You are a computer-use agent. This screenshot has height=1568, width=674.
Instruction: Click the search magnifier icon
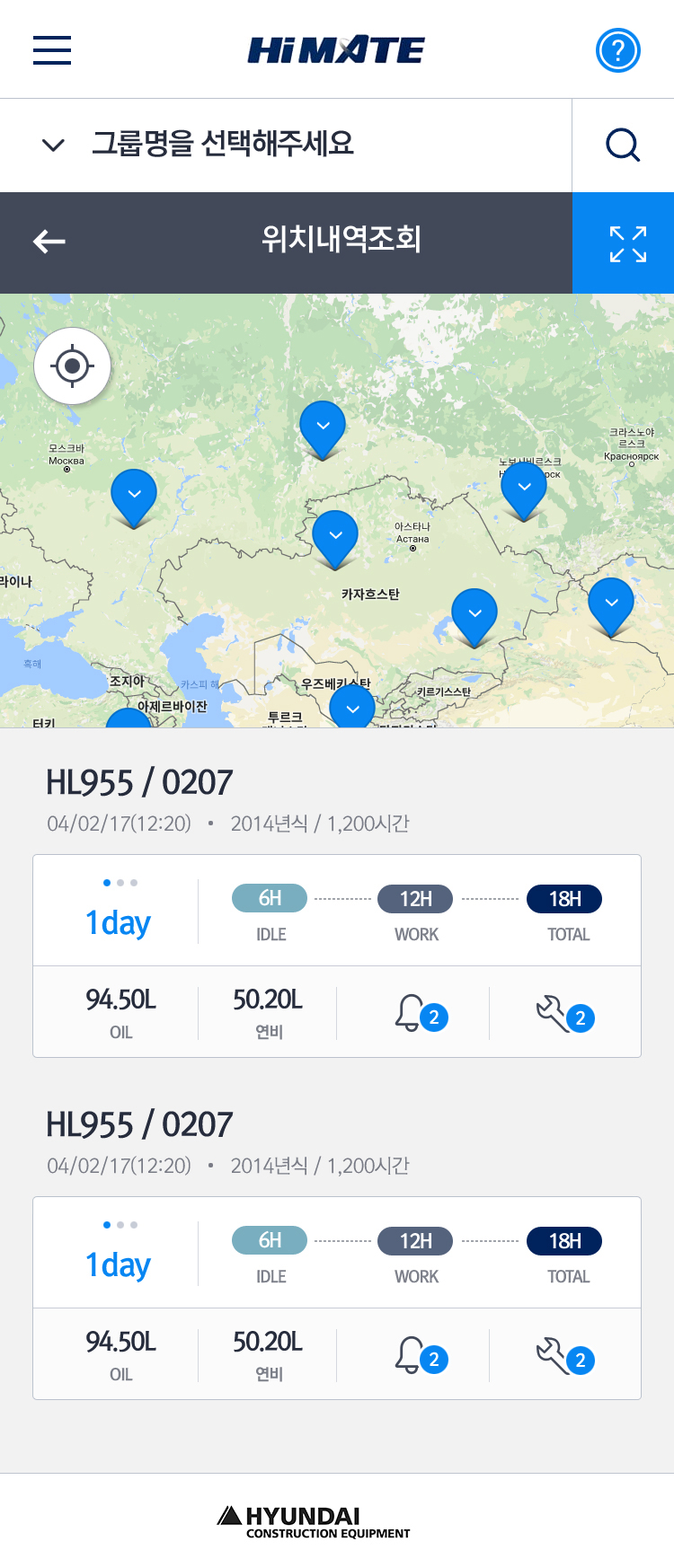coord(623,145)
